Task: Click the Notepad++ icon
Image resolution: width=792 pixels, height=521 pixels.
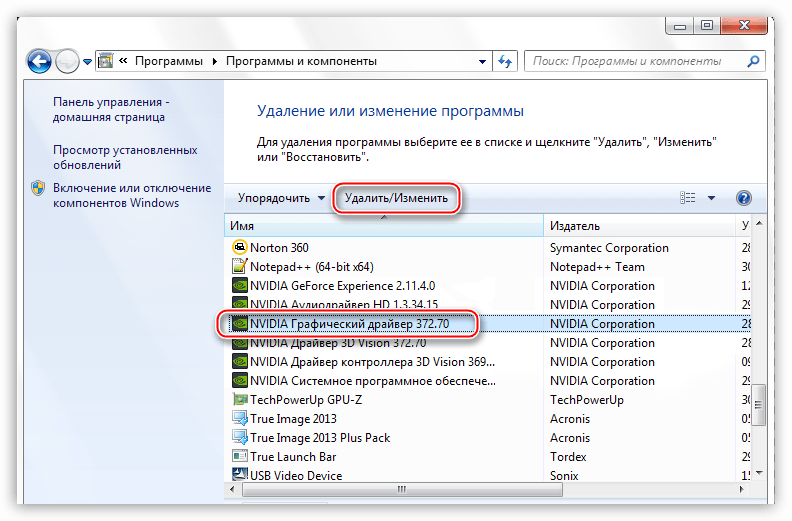Action: [x=239, y=266]
